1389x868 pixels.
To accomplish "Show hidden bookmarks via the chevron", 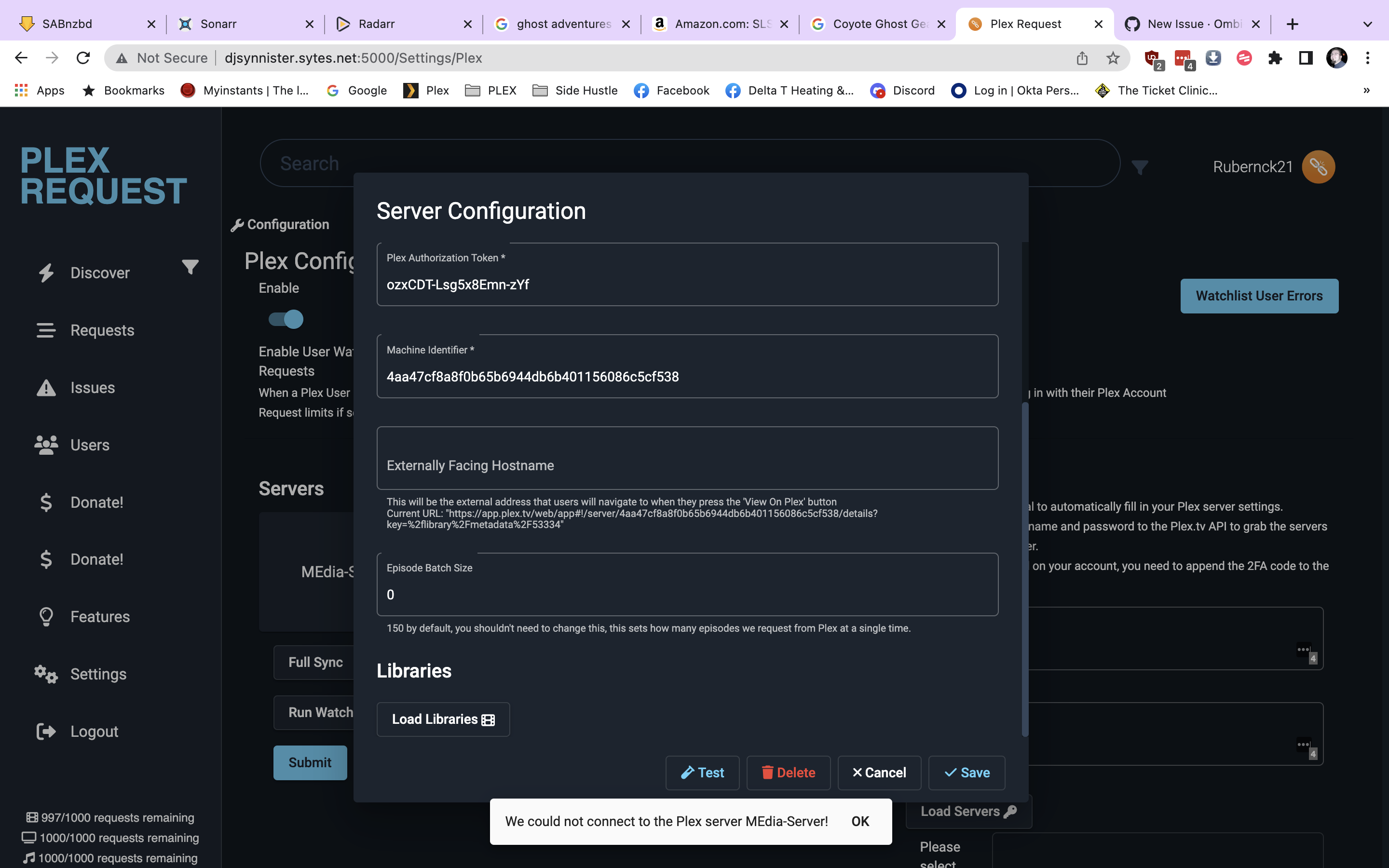I will 1366,90.
